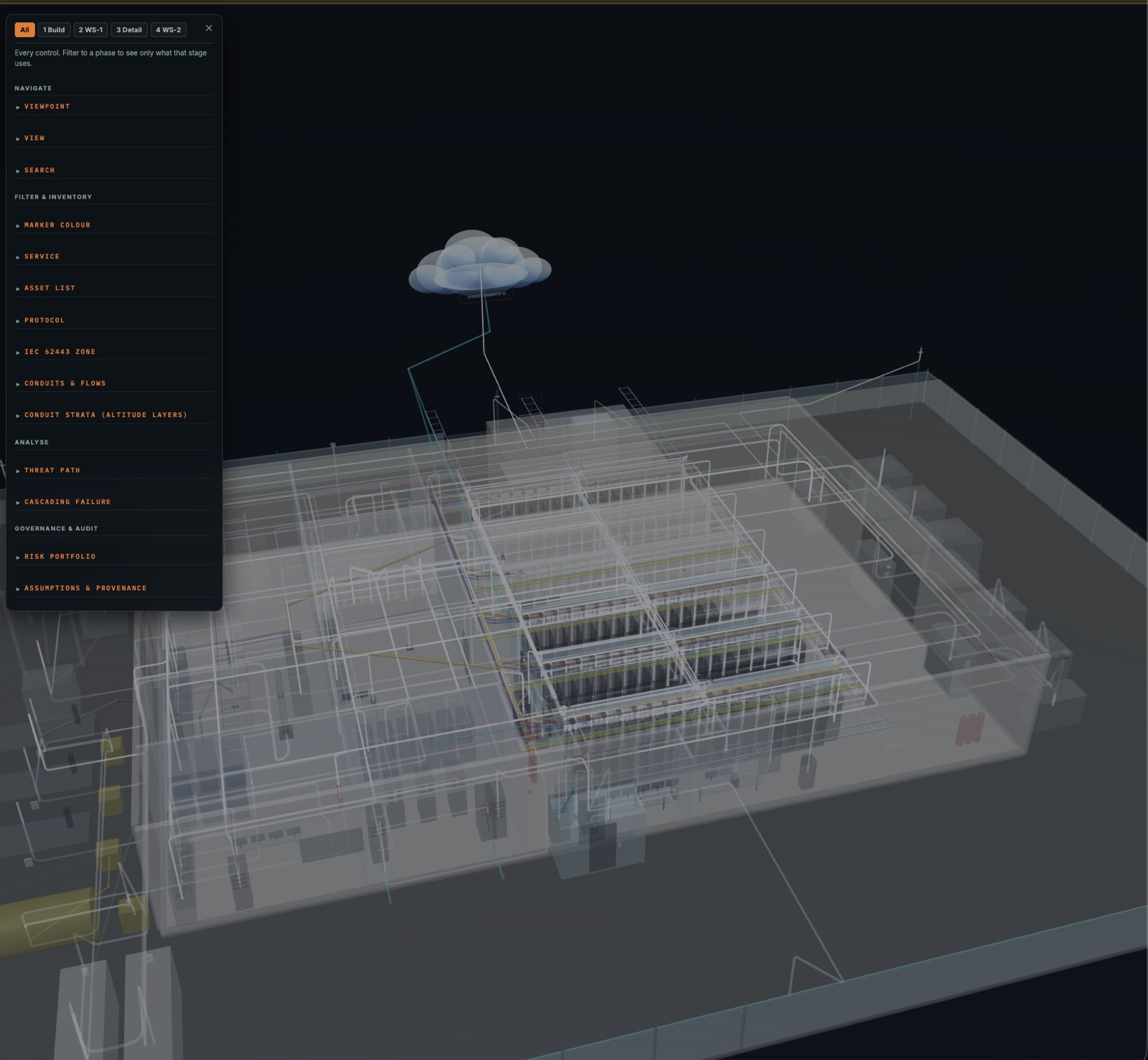The height and width of the screenshot is (1060, 1148).
Task: Expand the Threat Path section
Action: coord(114,470)
